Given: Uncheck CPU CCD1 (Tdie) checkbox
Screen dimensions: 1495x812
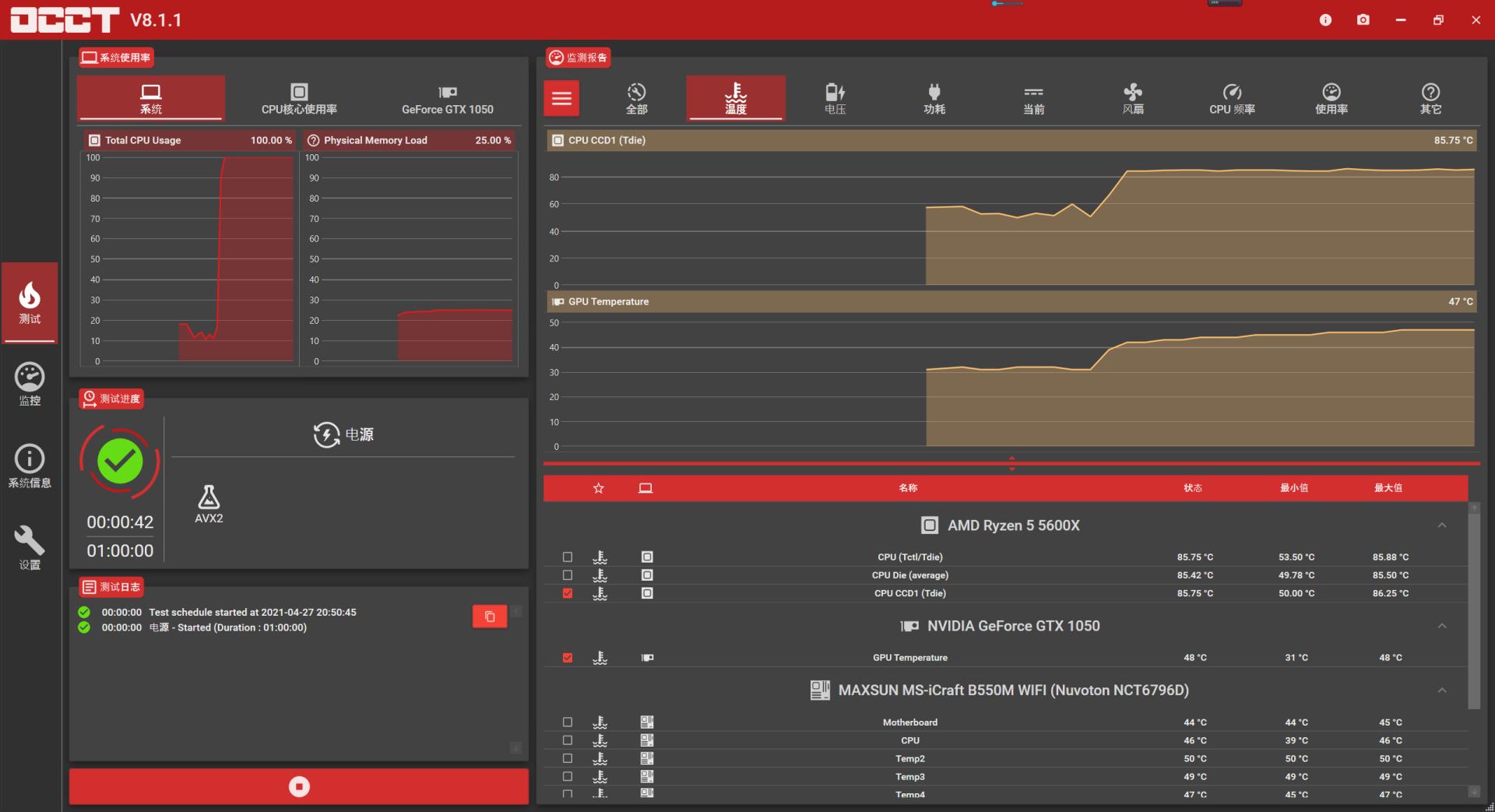Looking at the screenshot, I should point(568,593).
